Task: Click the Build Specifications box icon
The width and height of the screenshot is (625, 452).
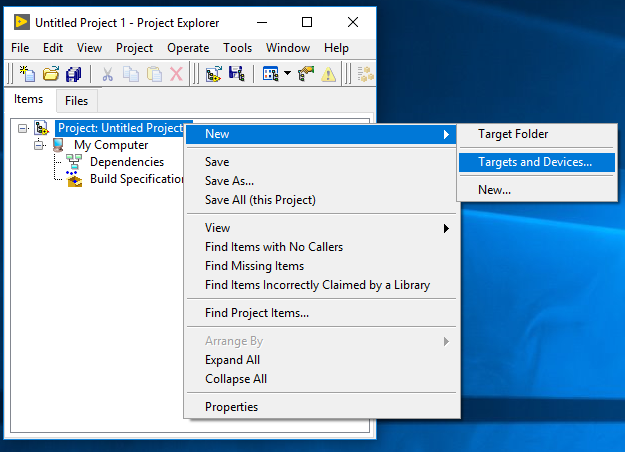Action: pyautogui.click(x=74, y=179)
